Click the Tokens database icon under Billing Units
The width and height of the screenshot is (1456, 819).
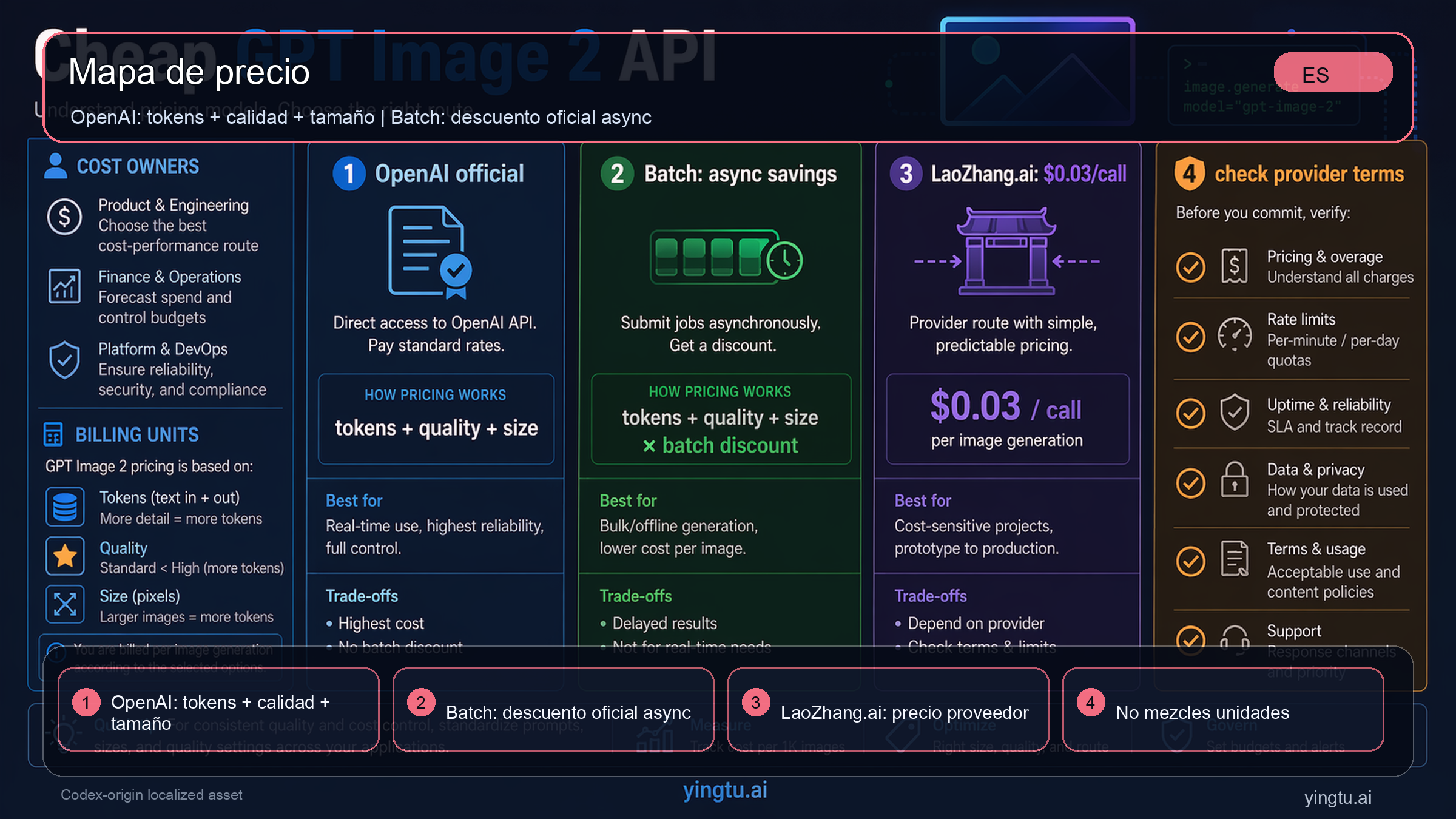65,506
